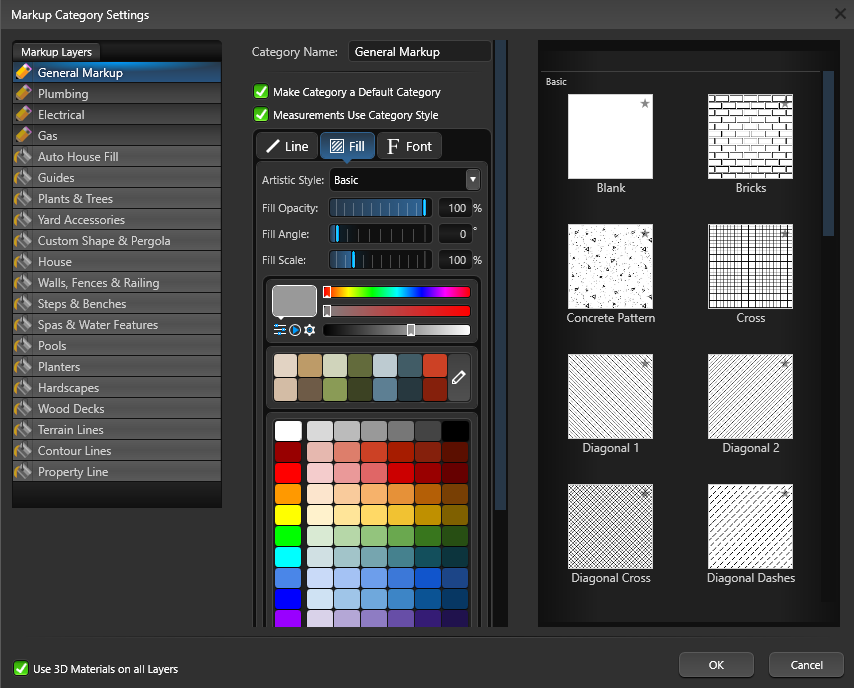Screen dimensions: 854x688
Task: Click the paint roller icon on Plants & Trees
Action: (x=25, y=198)
